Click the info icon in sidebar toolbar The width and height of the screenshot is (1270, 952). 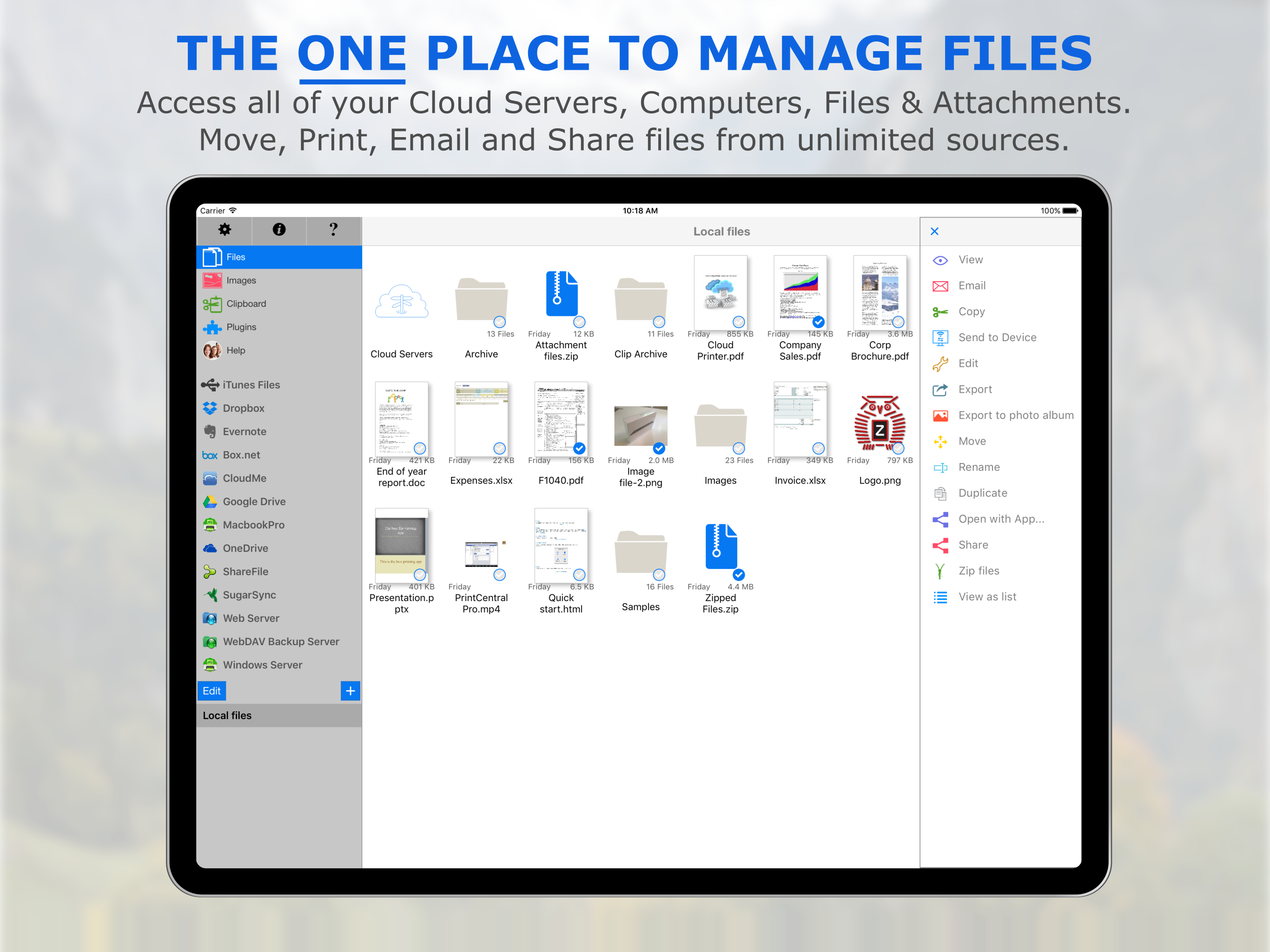279,230
